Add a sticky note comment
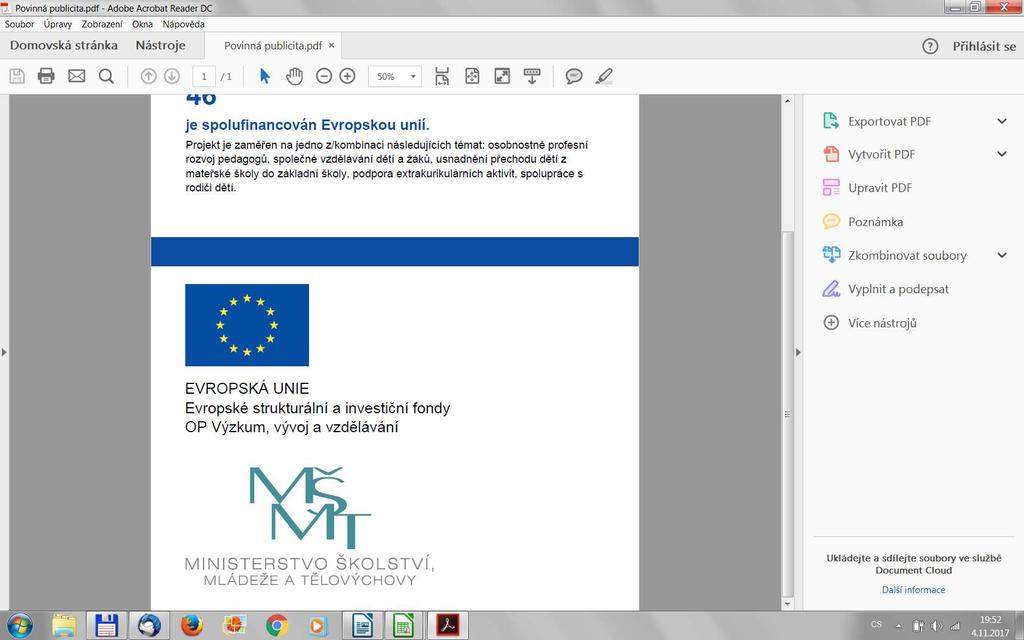Screen dimensions: 1024x640 click(x=574, y=76)
